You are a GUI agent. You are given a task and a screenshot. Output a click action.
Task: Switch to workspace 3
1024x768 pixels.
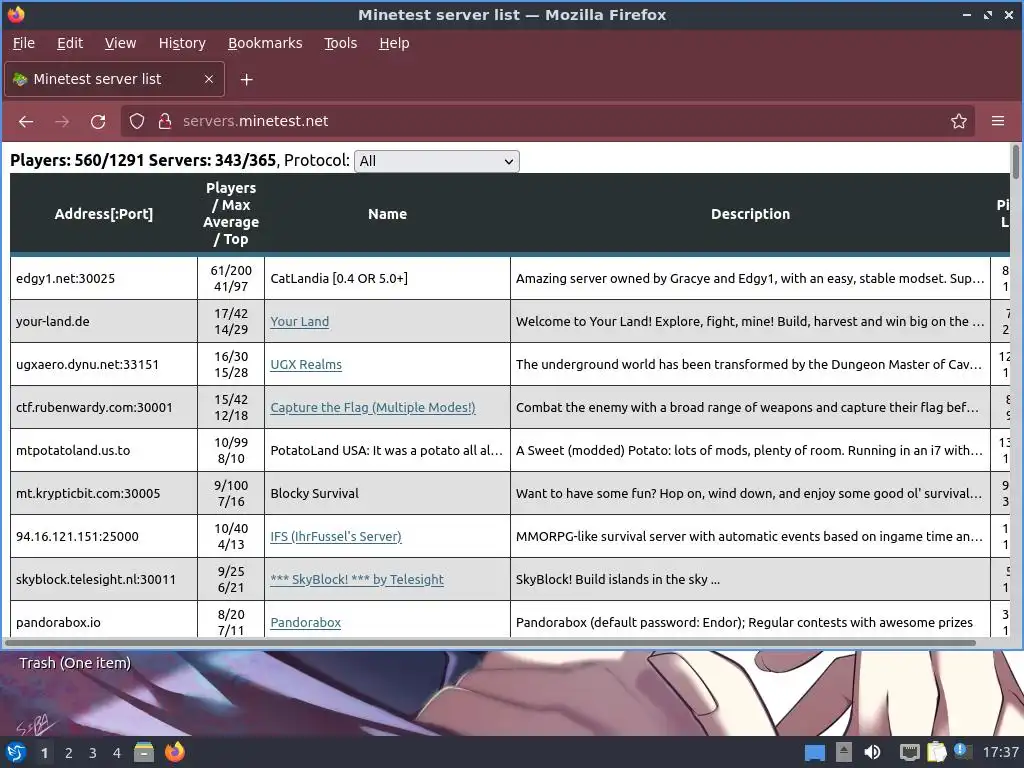pyautogui.click(x=93, y=753)
